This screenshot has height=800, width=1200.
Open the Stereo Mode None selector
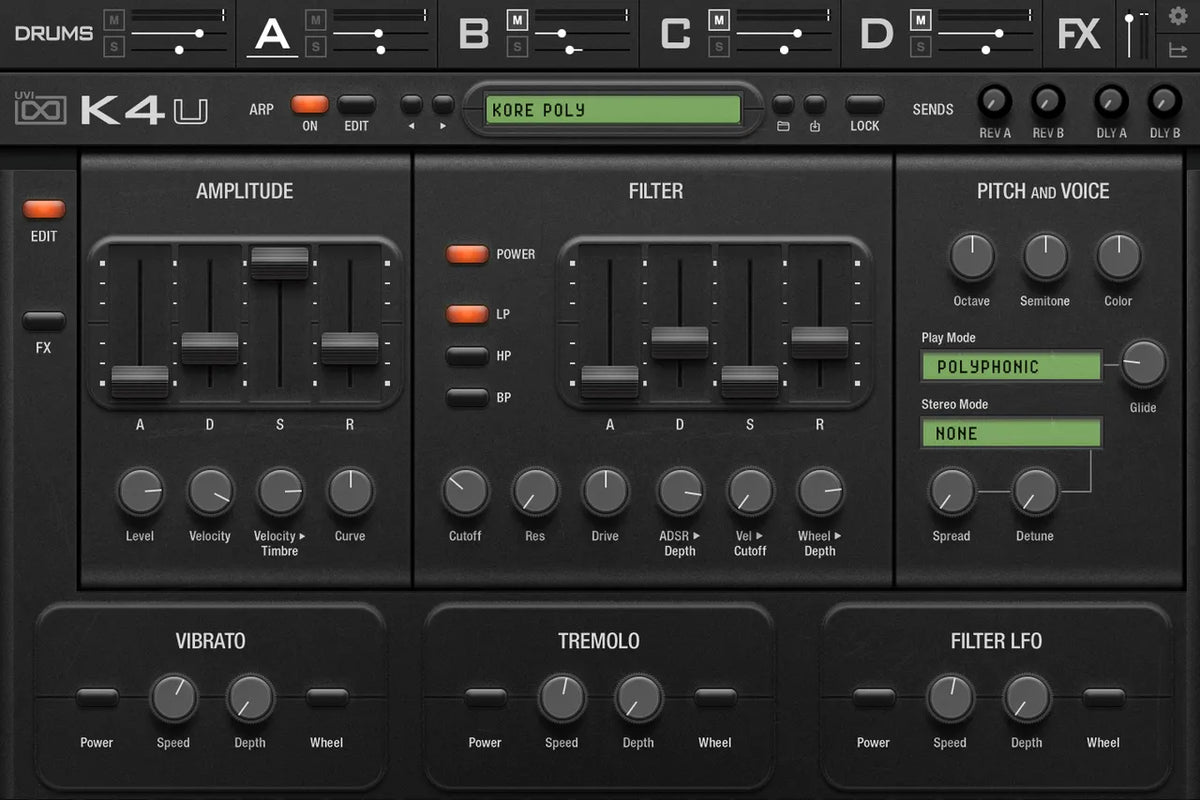point(1011,433)
